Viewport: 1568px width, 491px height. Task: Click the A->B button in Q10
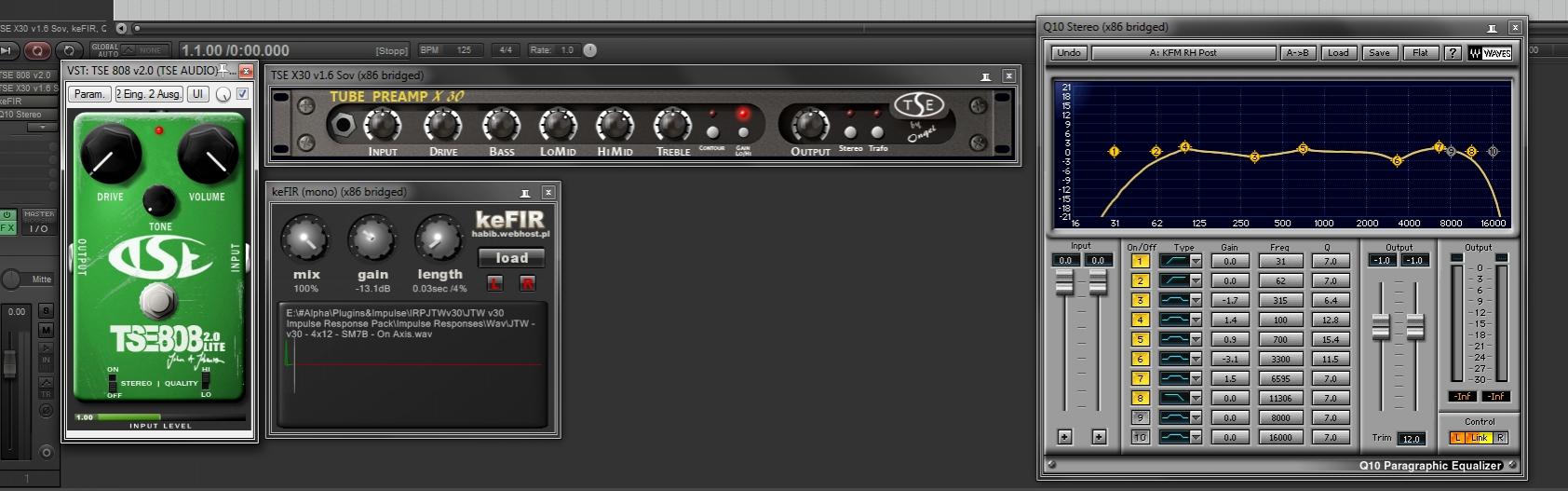(1297, 53)
